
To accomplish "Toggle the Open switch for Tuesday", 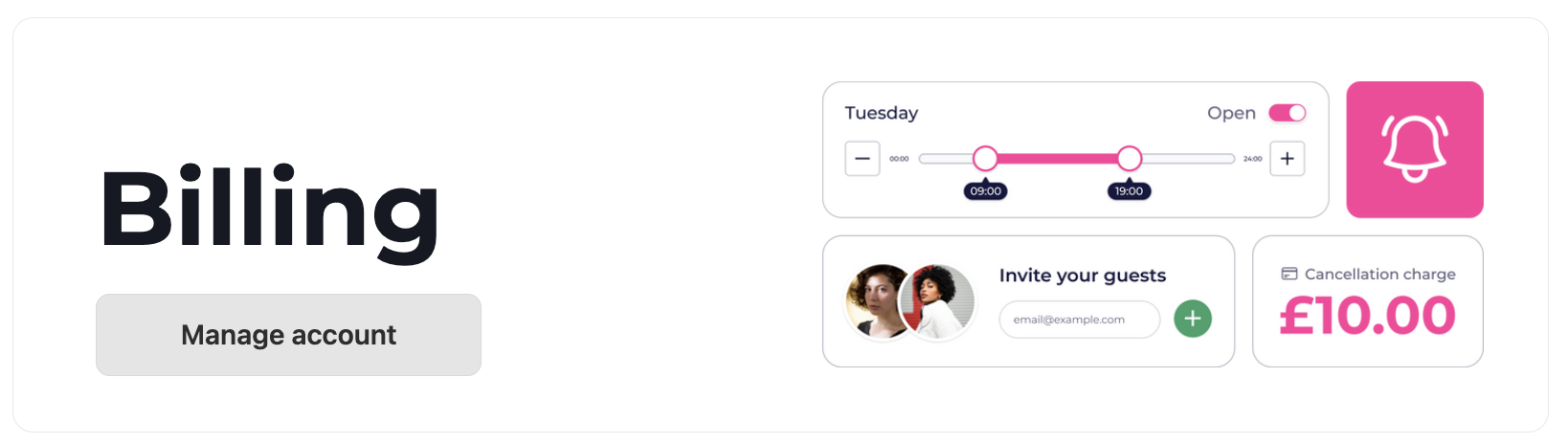I will click(1288, 113).
